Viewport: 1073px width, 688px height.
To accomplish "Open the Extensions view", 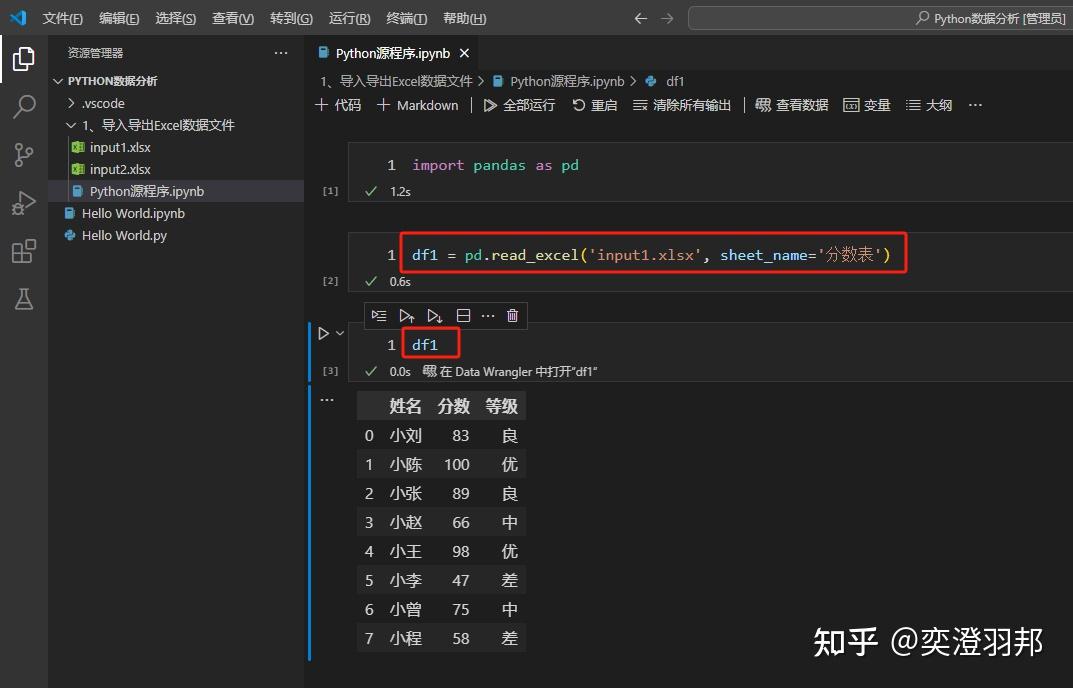I will coord(22,251).
